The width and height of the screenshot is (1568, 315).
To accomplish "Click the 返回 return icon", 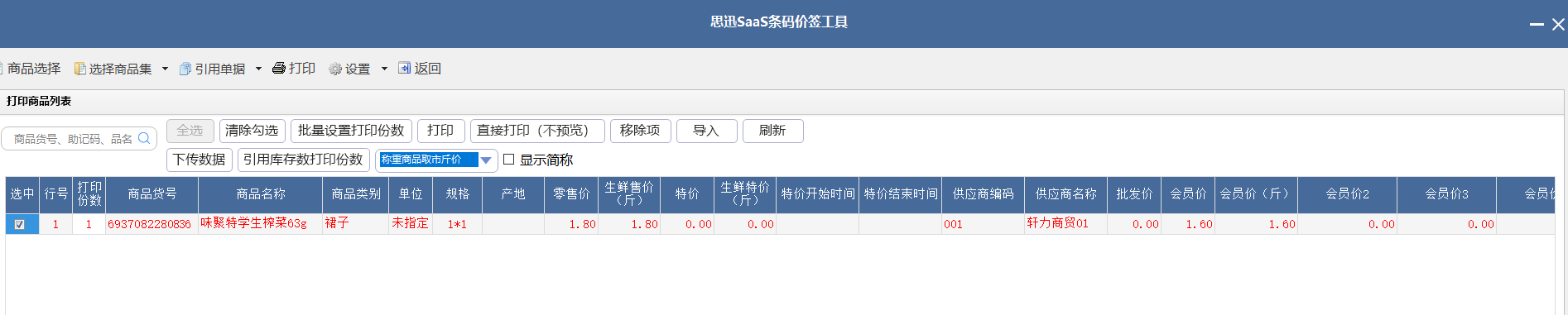I will point(404,68).
